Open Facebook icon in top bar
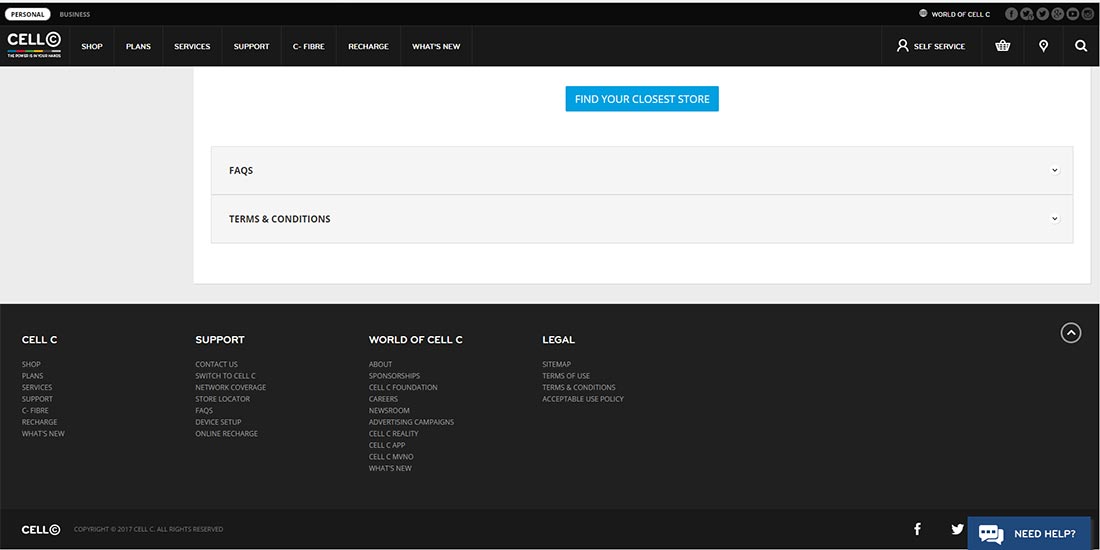 pyautogui.click(x=1011, y=14)
